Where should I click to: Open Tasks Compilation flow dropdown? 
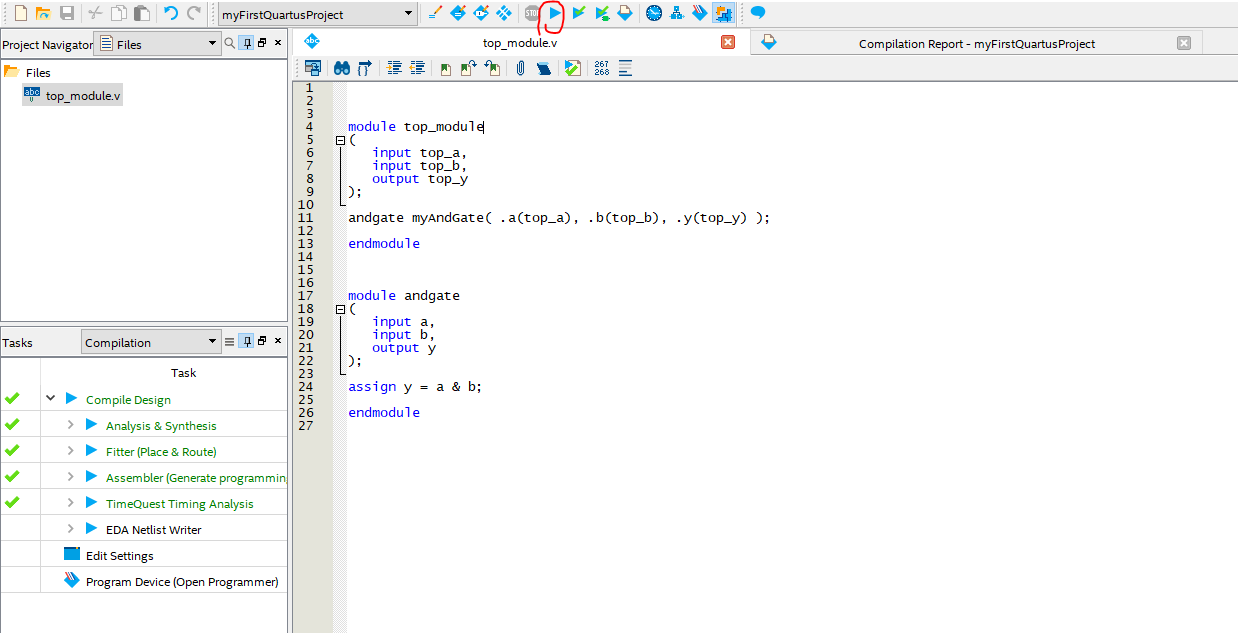(x=151, y=342)
